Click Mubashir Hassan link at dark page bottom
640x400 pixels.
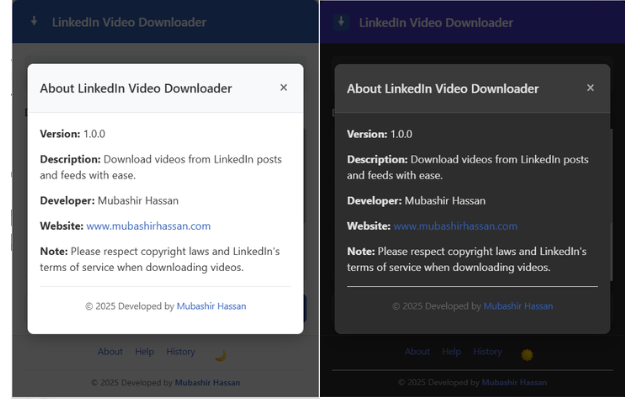(514, 382)
